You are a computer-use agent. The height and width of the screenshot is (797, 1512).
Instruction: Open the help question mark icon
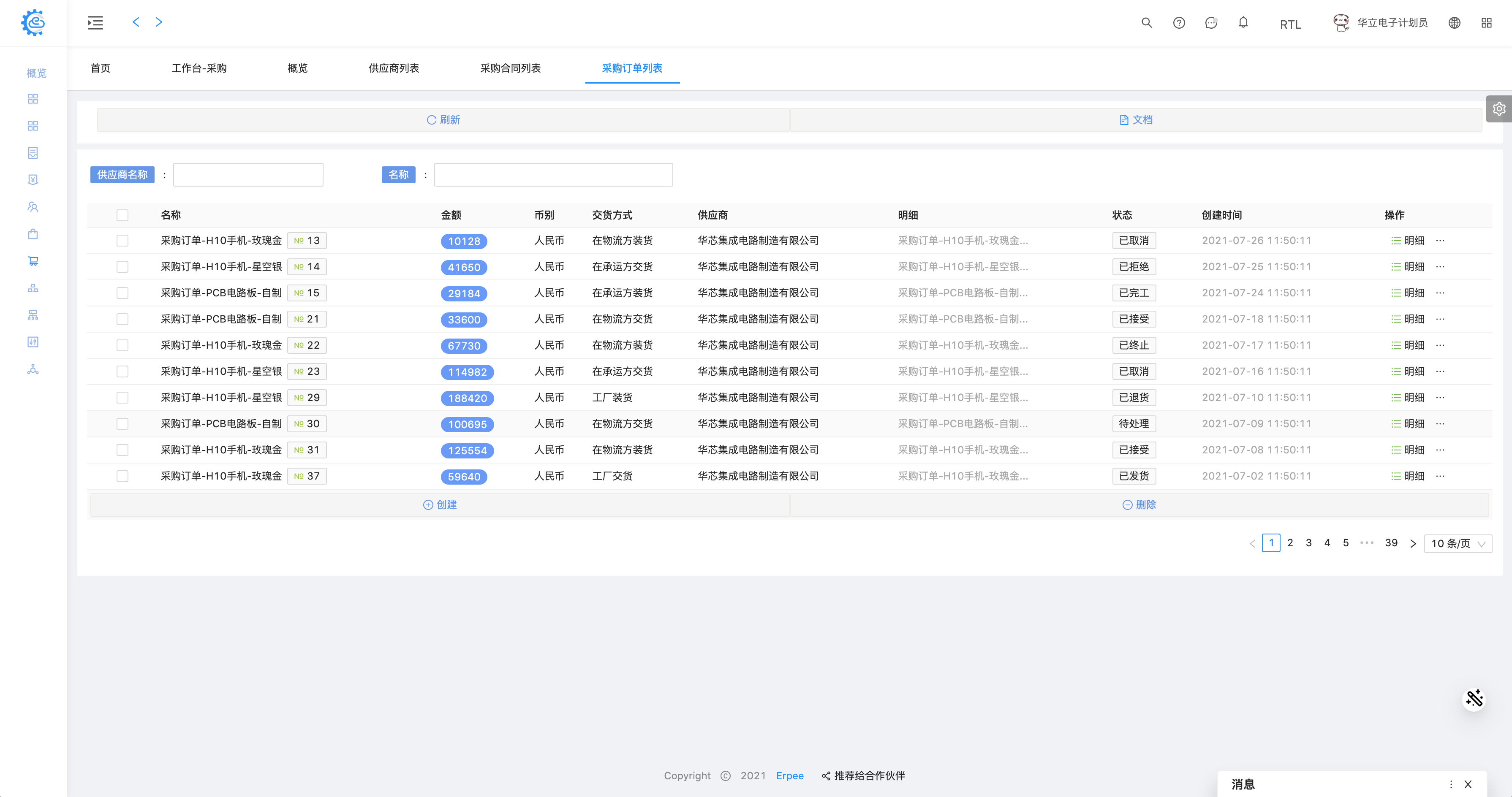tap(1179, 23)
